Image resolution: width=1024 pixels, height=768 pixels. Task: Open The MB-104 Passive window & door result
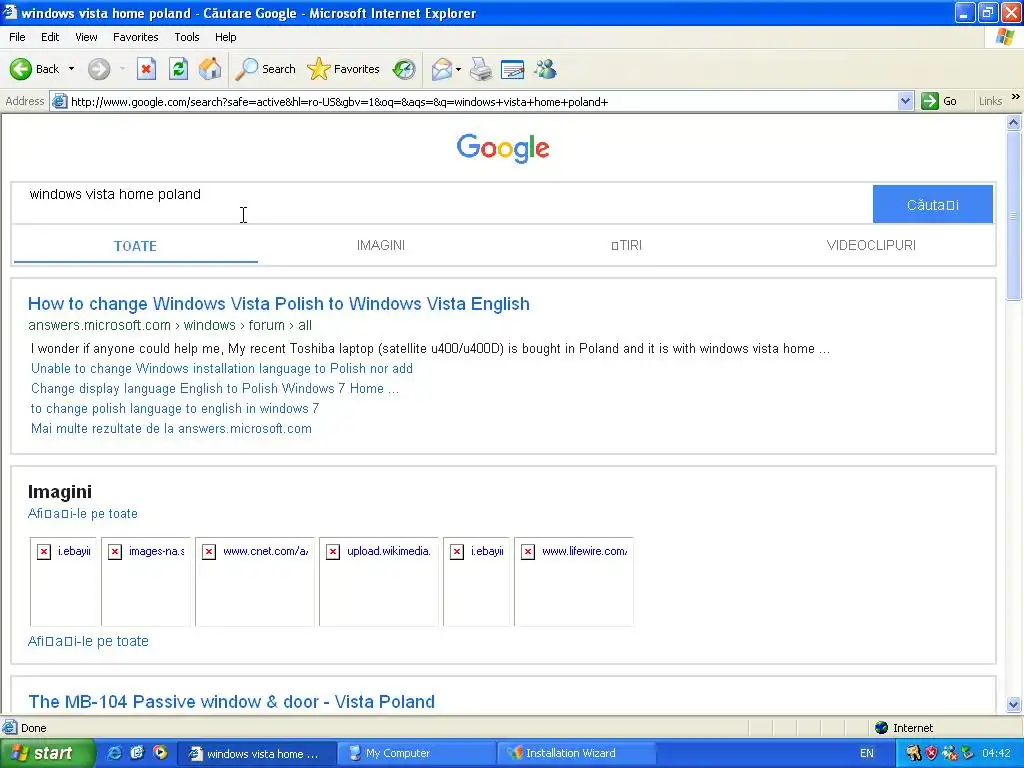click(x=231, y=702)
